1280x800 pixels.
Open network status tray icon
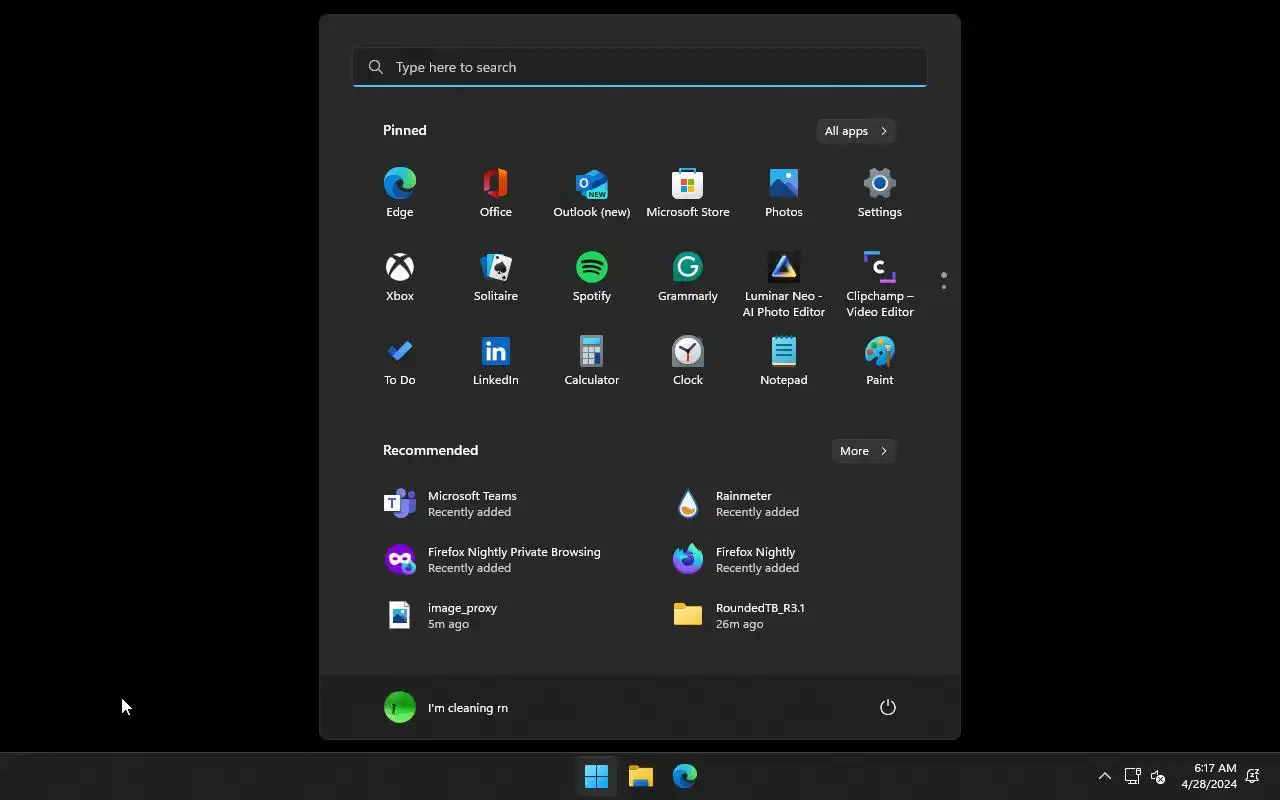pyautogui.click(x=1132, y=776)
